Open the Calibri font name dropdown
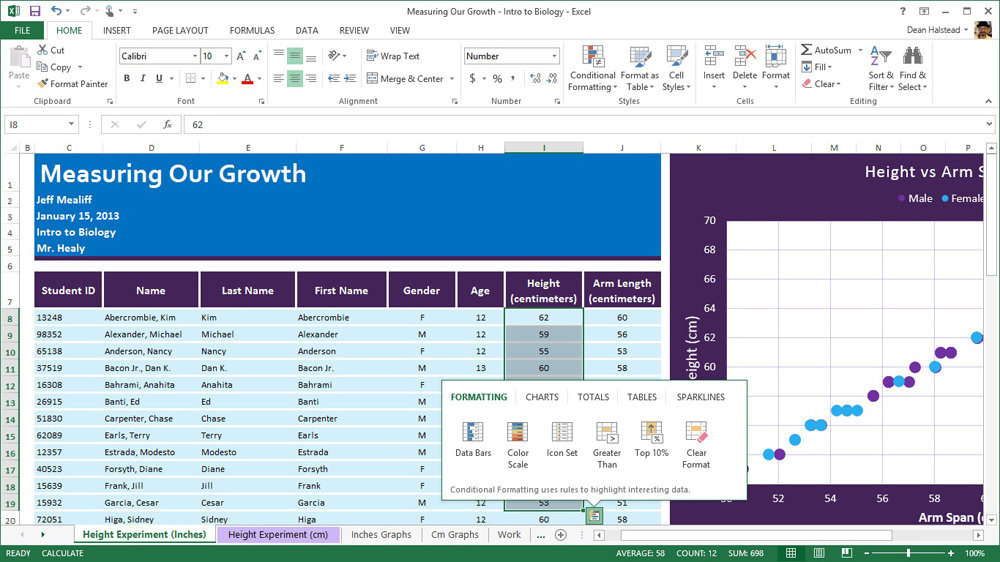 (x=195, y=56)
